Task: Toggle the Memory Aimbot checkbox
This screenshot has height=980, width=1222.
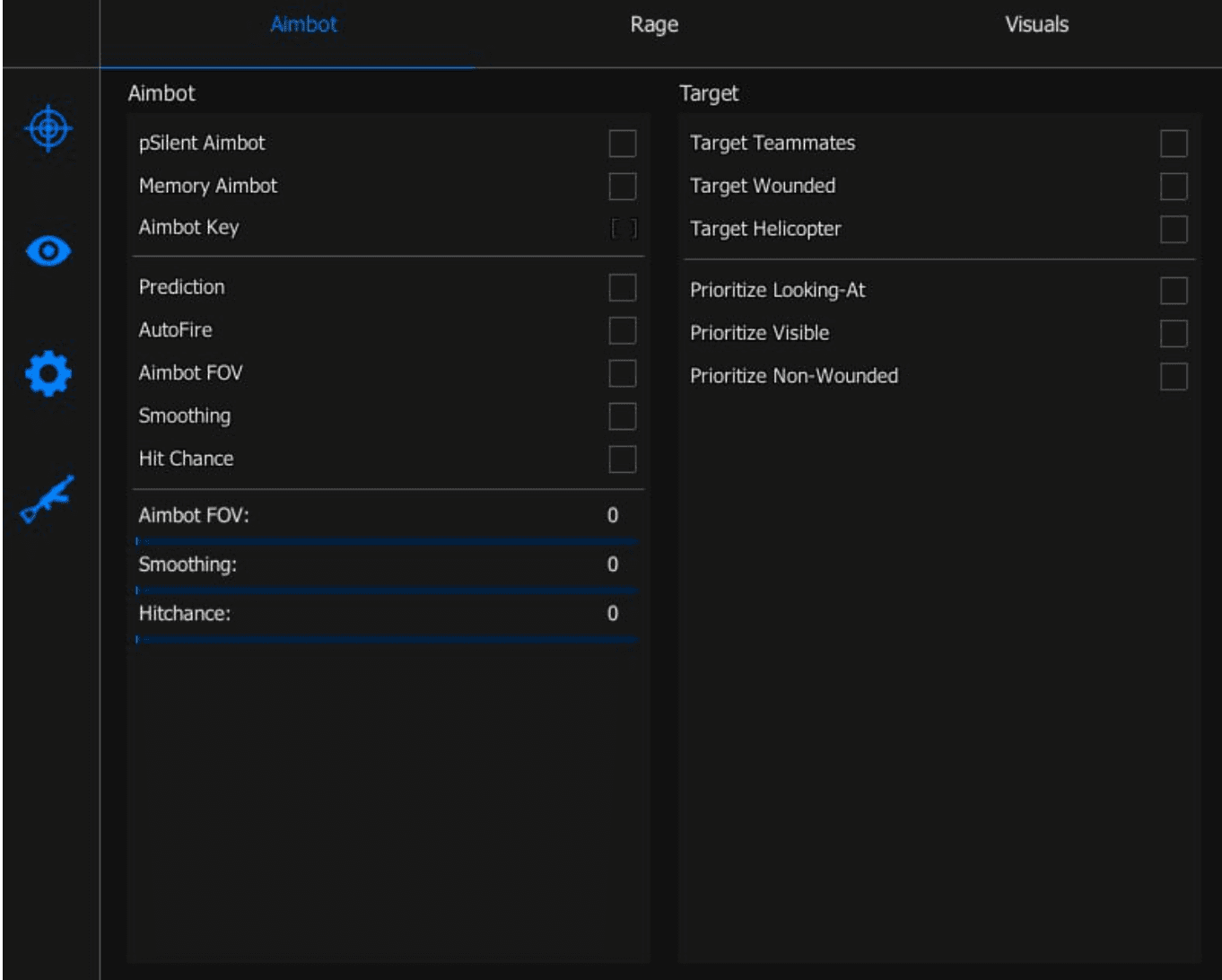Action: 622,187
